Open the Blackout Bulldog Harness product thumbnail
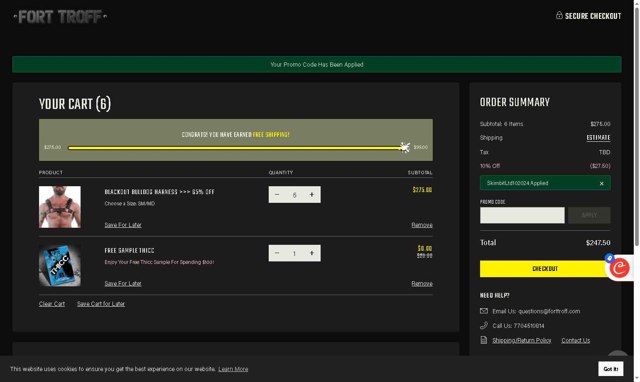The image size is (640, 382). 60,207
